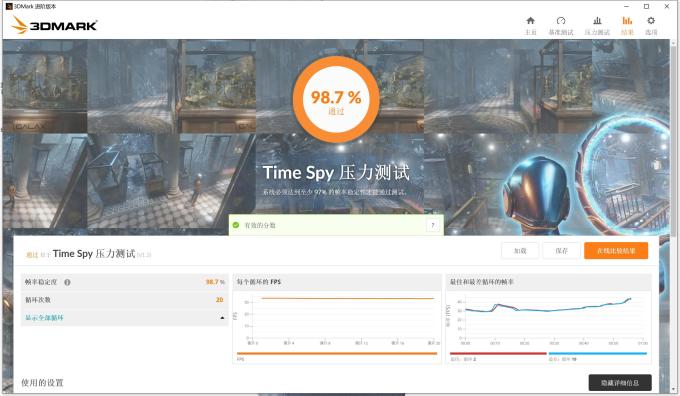The height and width of the screenshot is (396, 680).
Task: Click the large Time Spy 压力测试 banner title
Action: 336,173
